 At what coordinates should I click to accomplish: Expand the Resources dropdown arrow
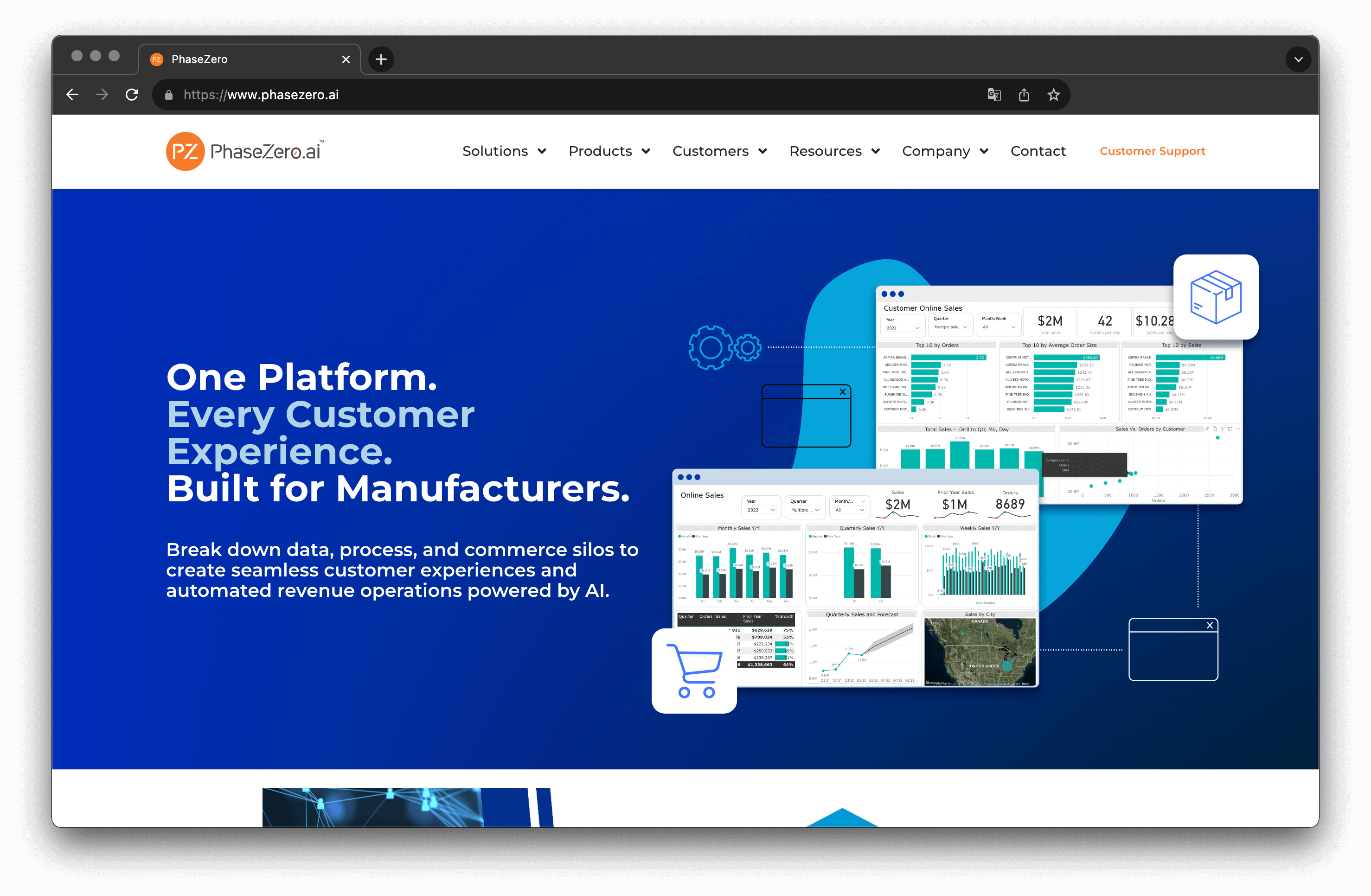click(876, 152)
